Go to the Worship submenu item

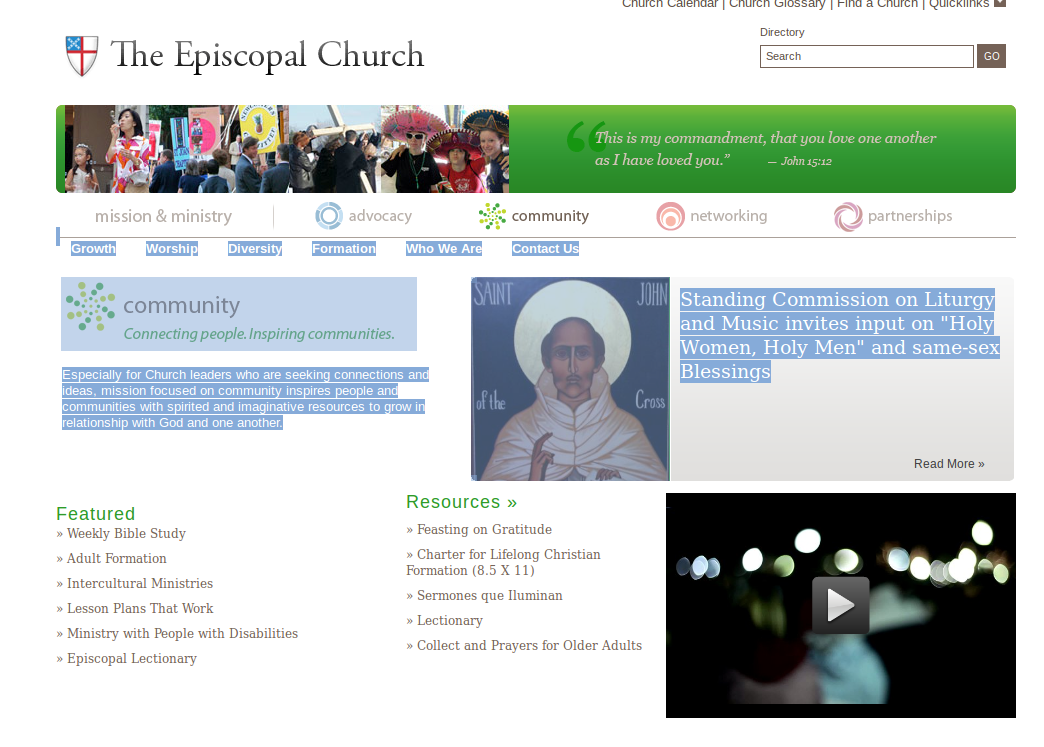172,248
